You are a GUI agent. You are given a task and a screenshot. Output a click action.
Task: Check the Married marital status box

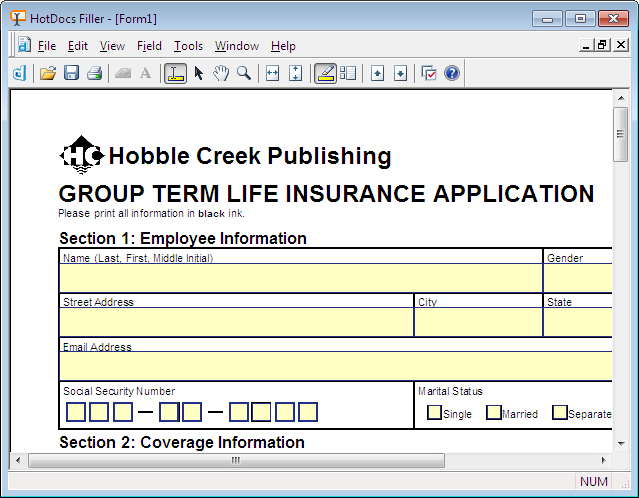click(x=494, y=412)
